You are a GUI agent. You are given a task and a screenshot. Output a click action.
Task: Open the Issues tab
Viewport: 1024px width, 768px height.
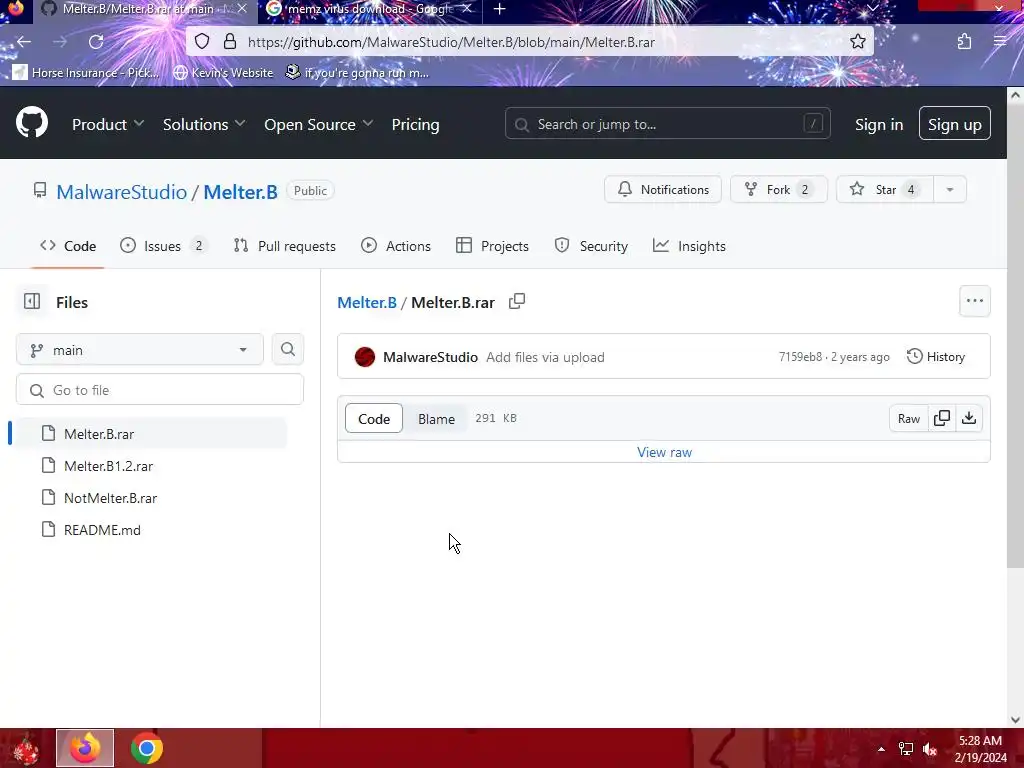163,246
